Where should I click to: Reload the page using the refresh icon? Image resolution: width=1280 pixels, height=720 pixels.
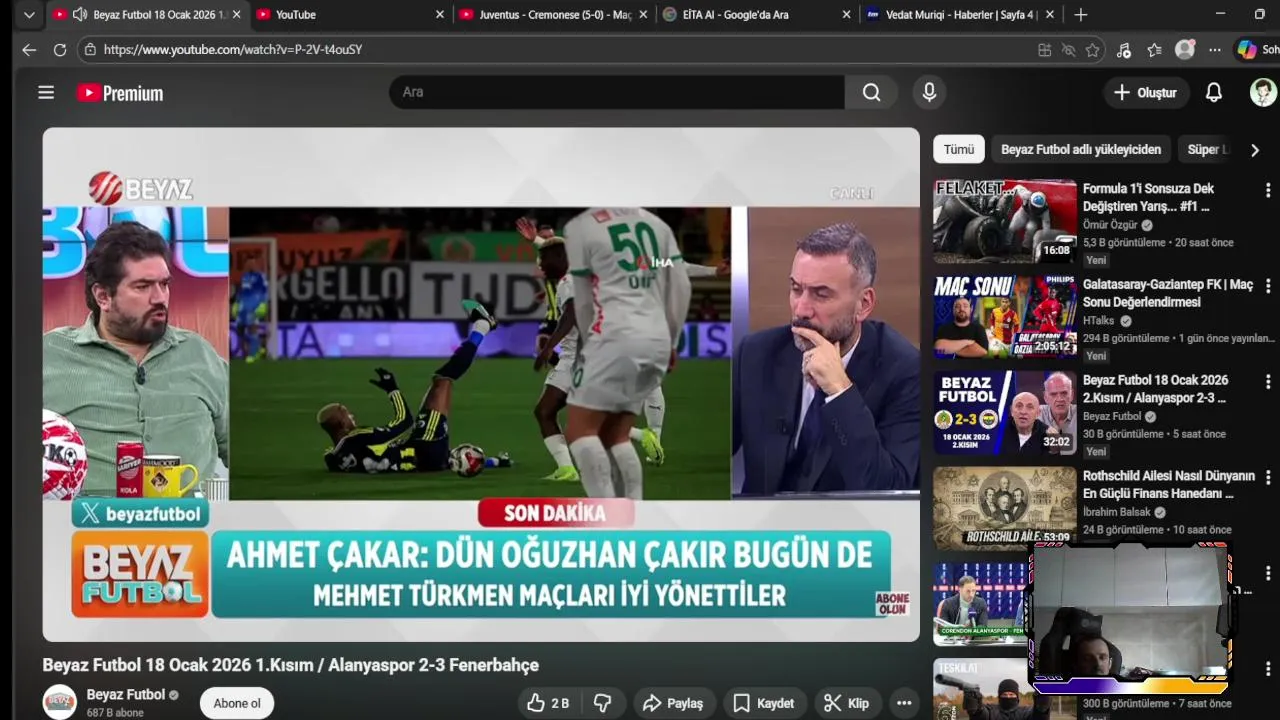(60, 50)
